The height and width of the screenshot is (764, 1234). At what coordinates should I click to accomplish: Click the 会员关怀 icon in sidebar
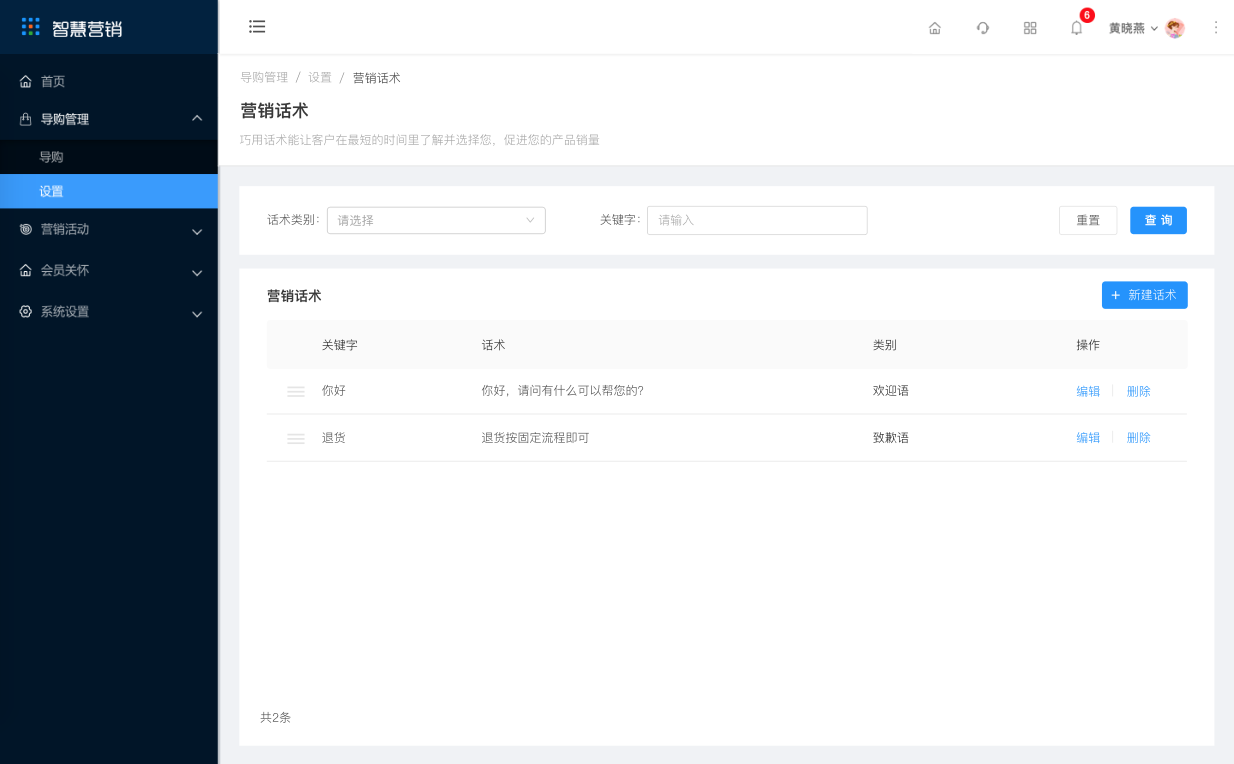pyautogui.click(x=26, y=270)
